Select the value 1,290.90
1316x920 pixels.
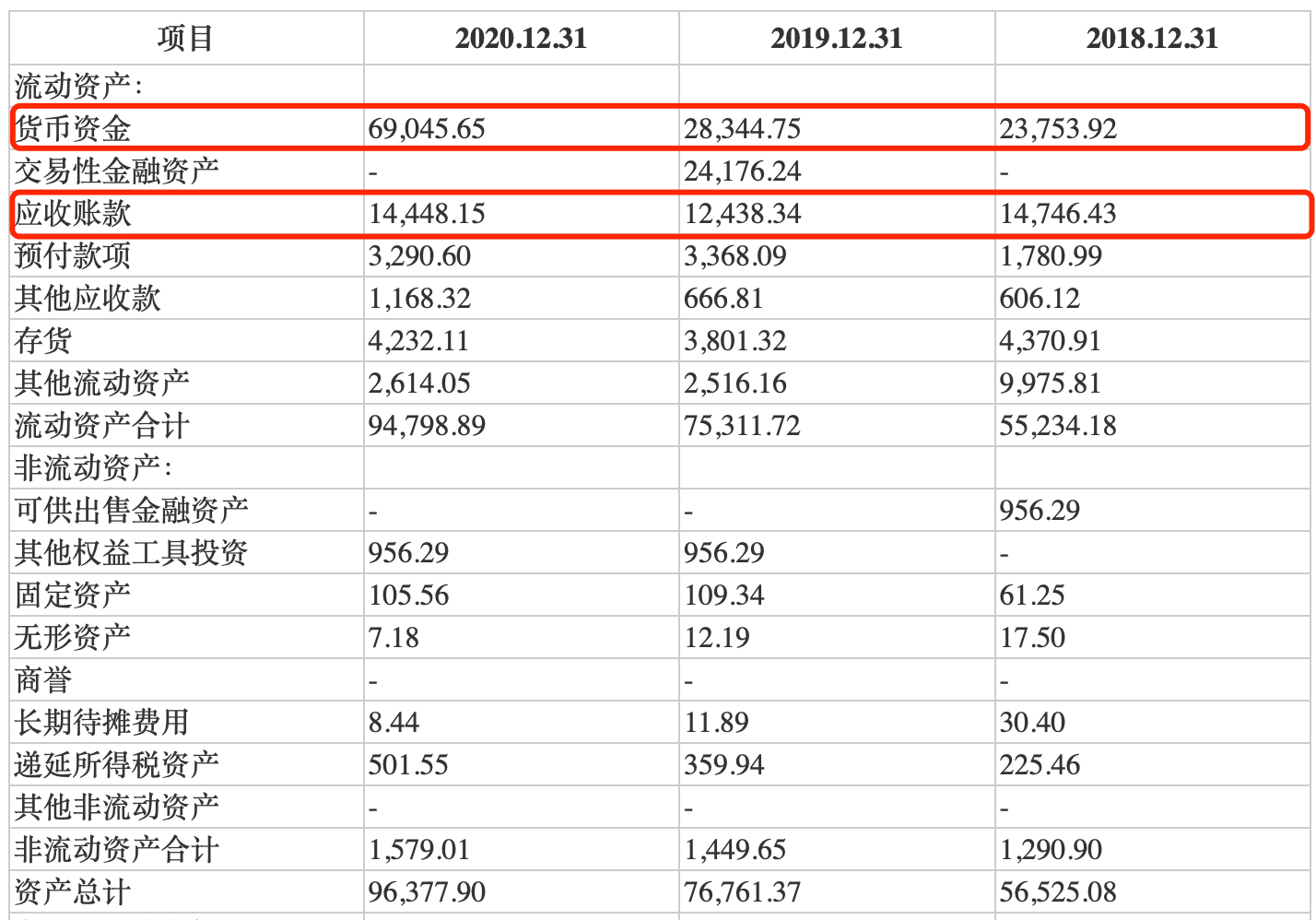coord(1051,849)
